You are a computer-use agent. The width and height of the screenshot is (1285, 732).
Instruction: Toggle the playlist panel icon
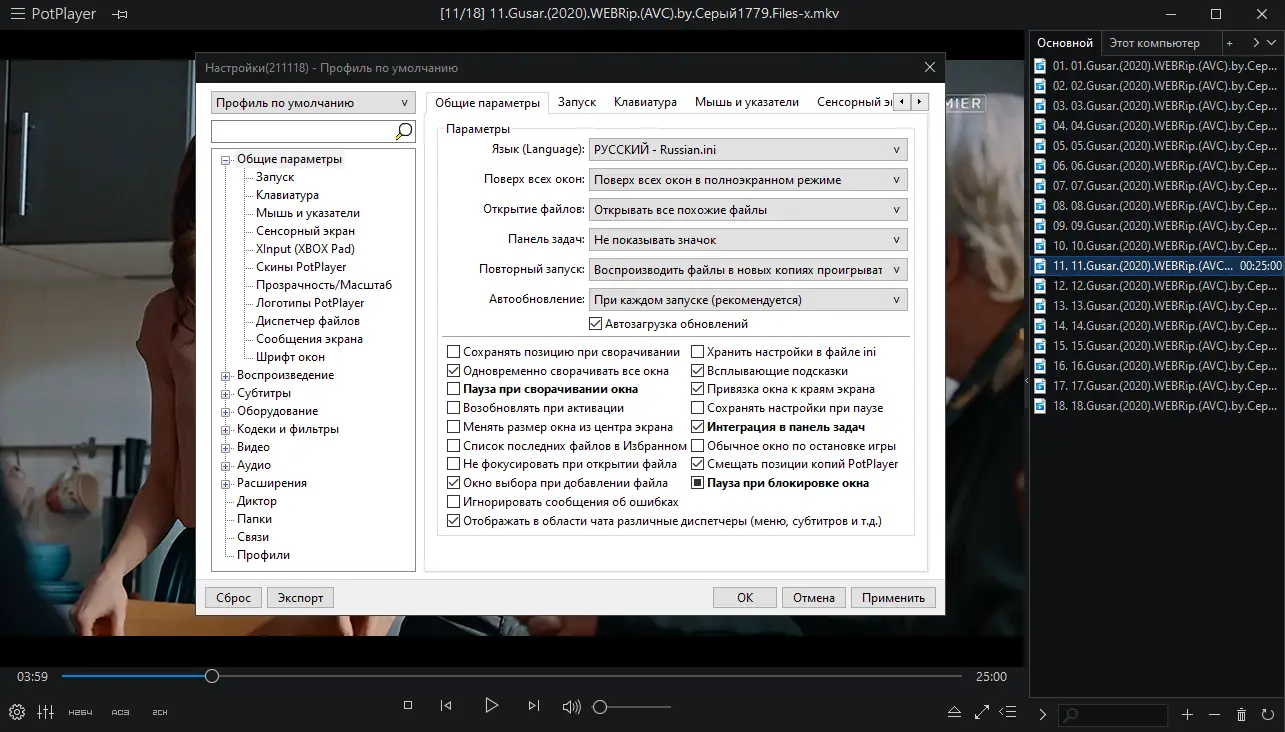[x=1009, y=713]
